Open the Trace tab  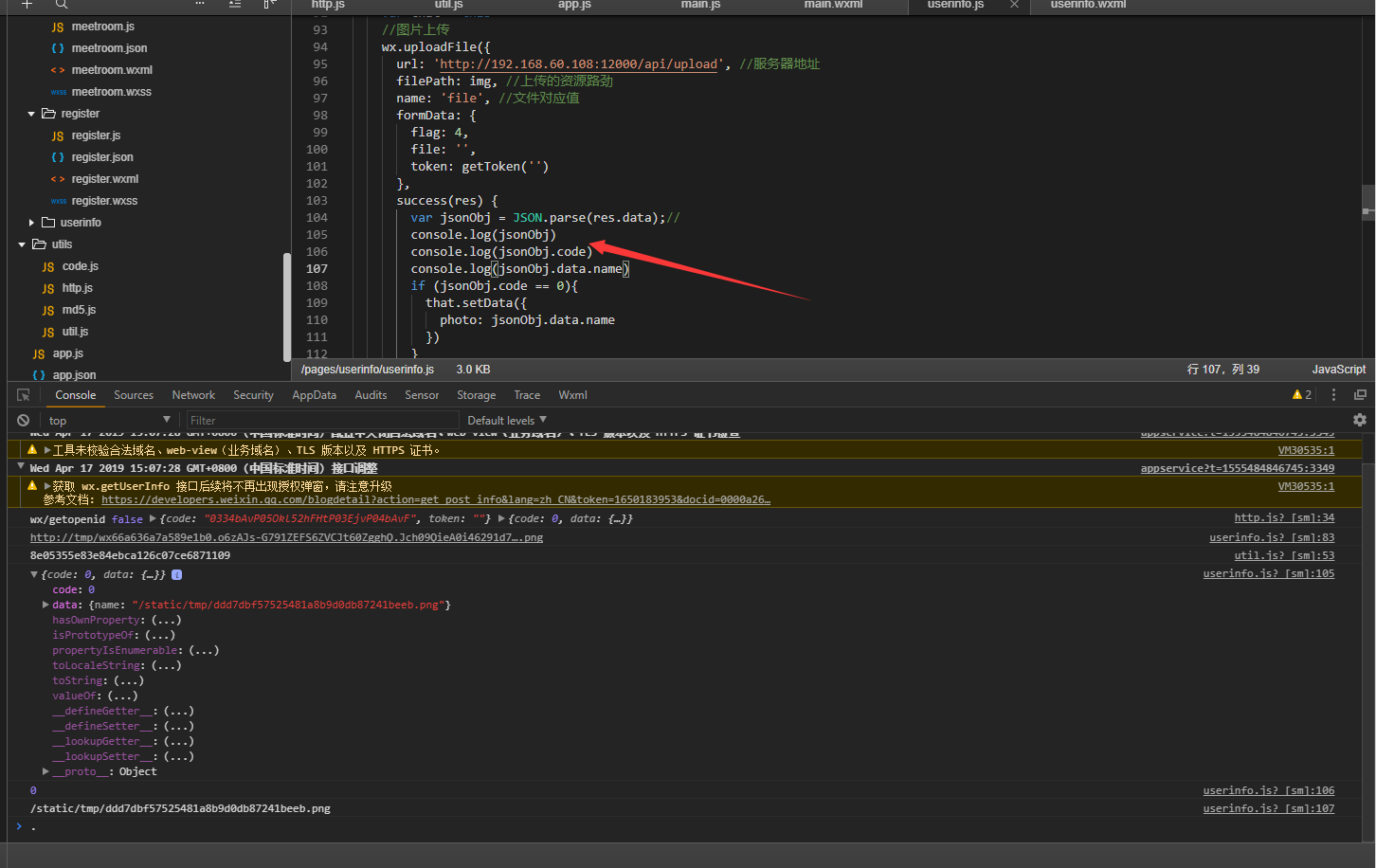(527, 395)
